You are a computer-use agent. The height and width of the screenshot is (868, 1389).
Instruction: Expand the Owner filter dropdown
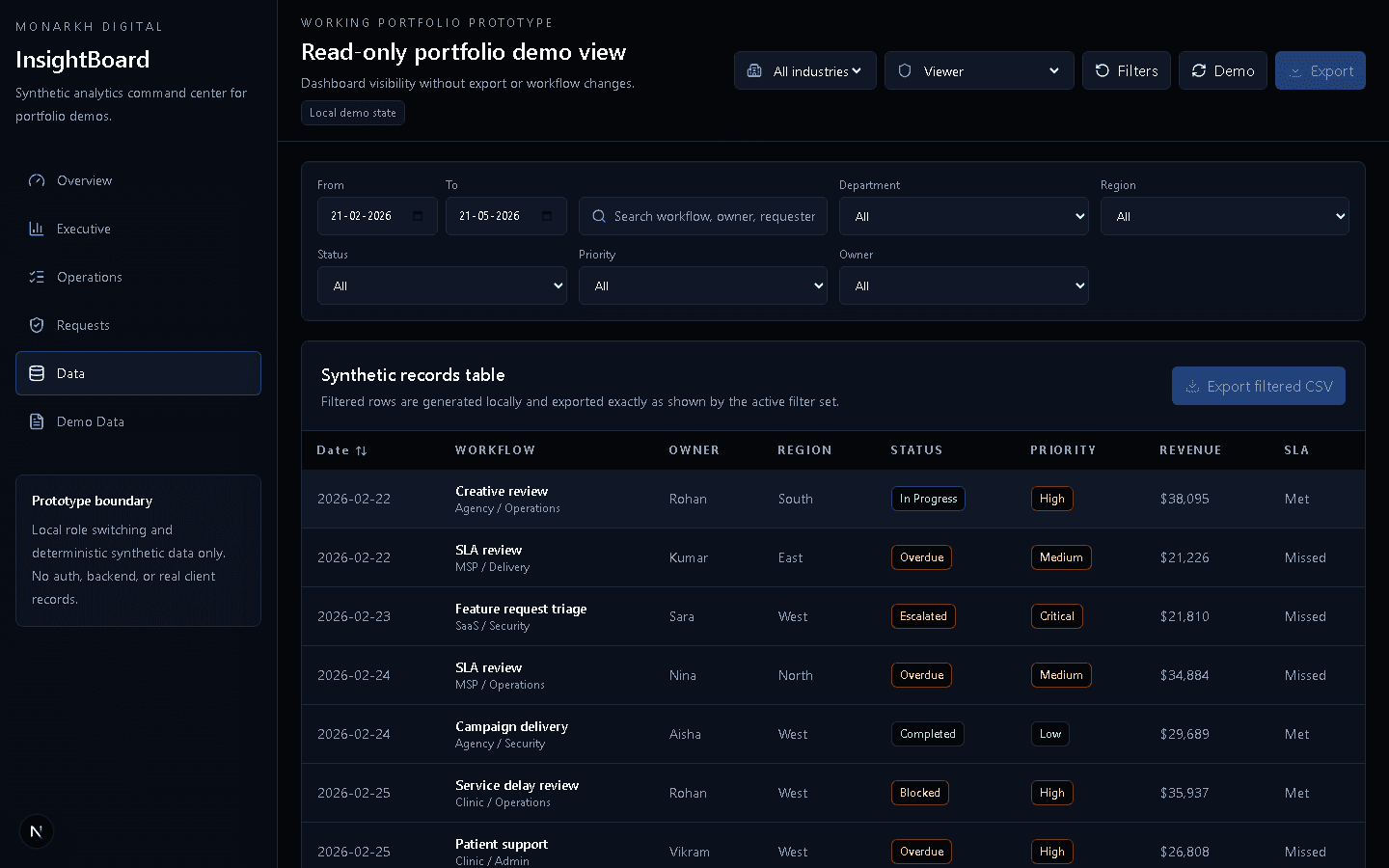[x=964, y=285]
